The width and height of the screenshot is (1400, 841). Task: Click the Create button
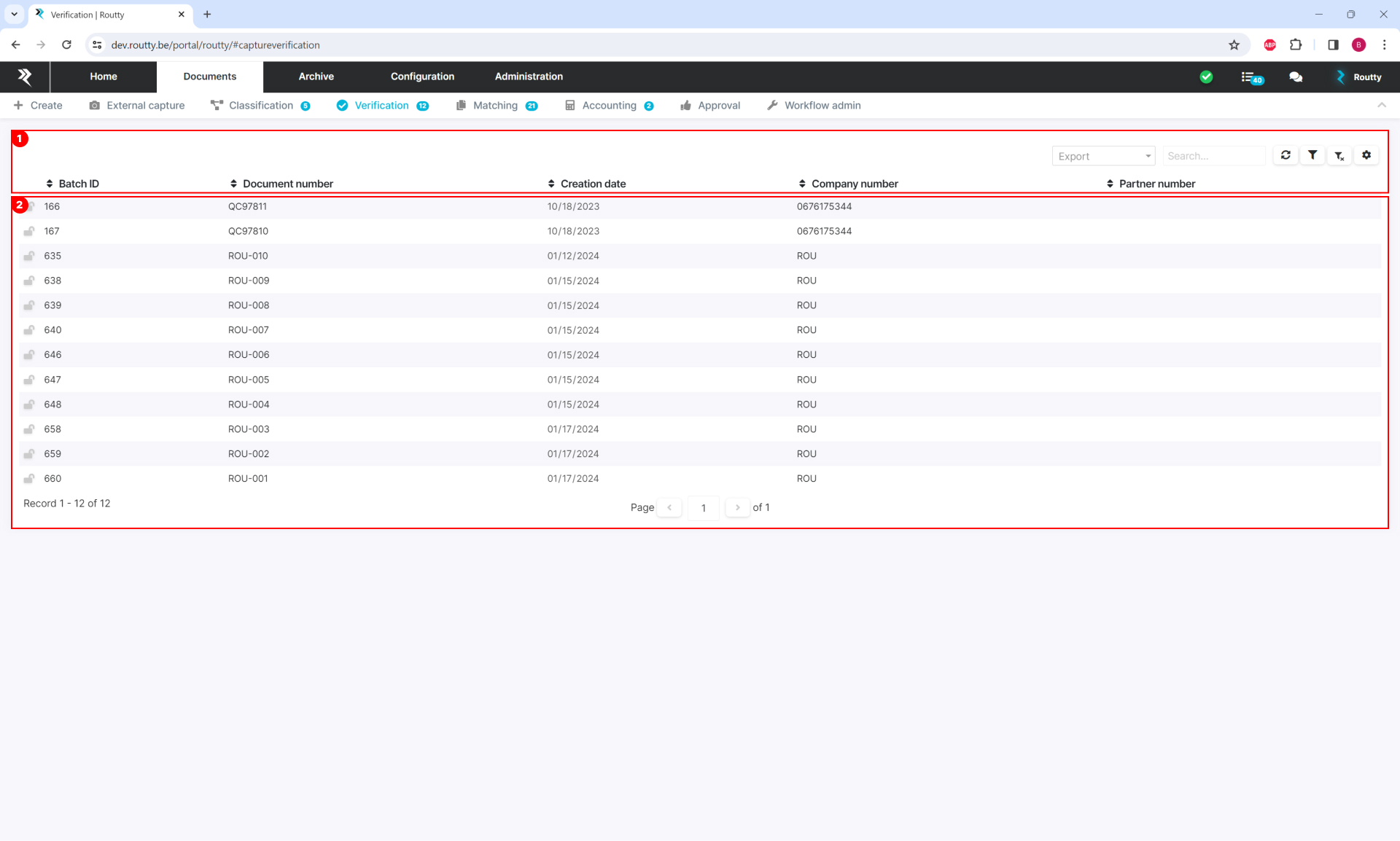tap(47, 105)
